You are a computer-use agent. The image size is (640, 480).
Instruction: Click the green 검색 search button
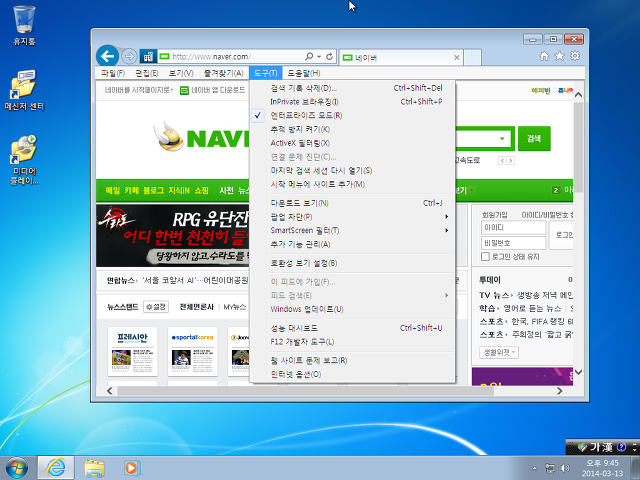pyautogui.click(x=534, y=139)
